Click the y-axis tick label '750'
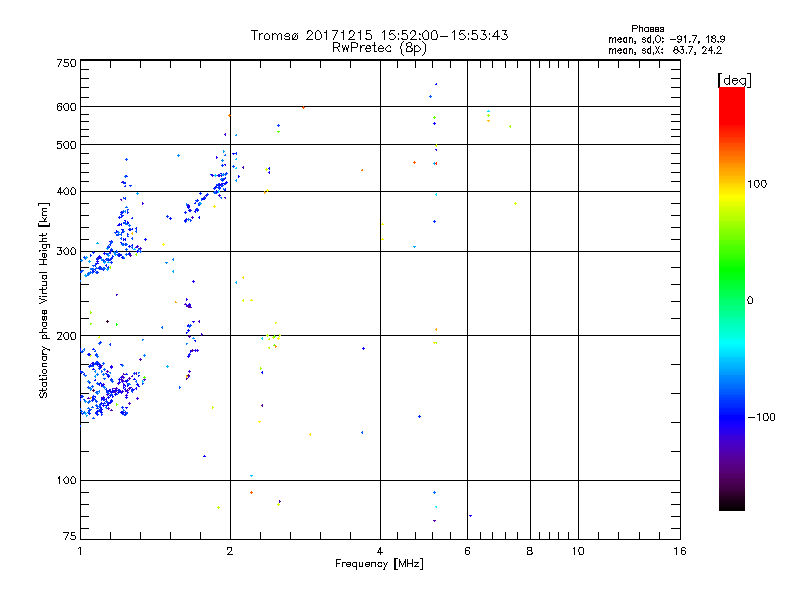 click(x=66, y=63)
